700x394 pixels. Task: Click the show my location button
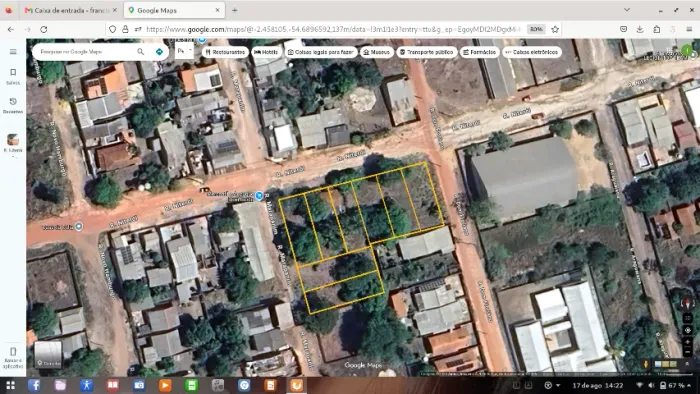pyautogui.click(x=688, y=330)
